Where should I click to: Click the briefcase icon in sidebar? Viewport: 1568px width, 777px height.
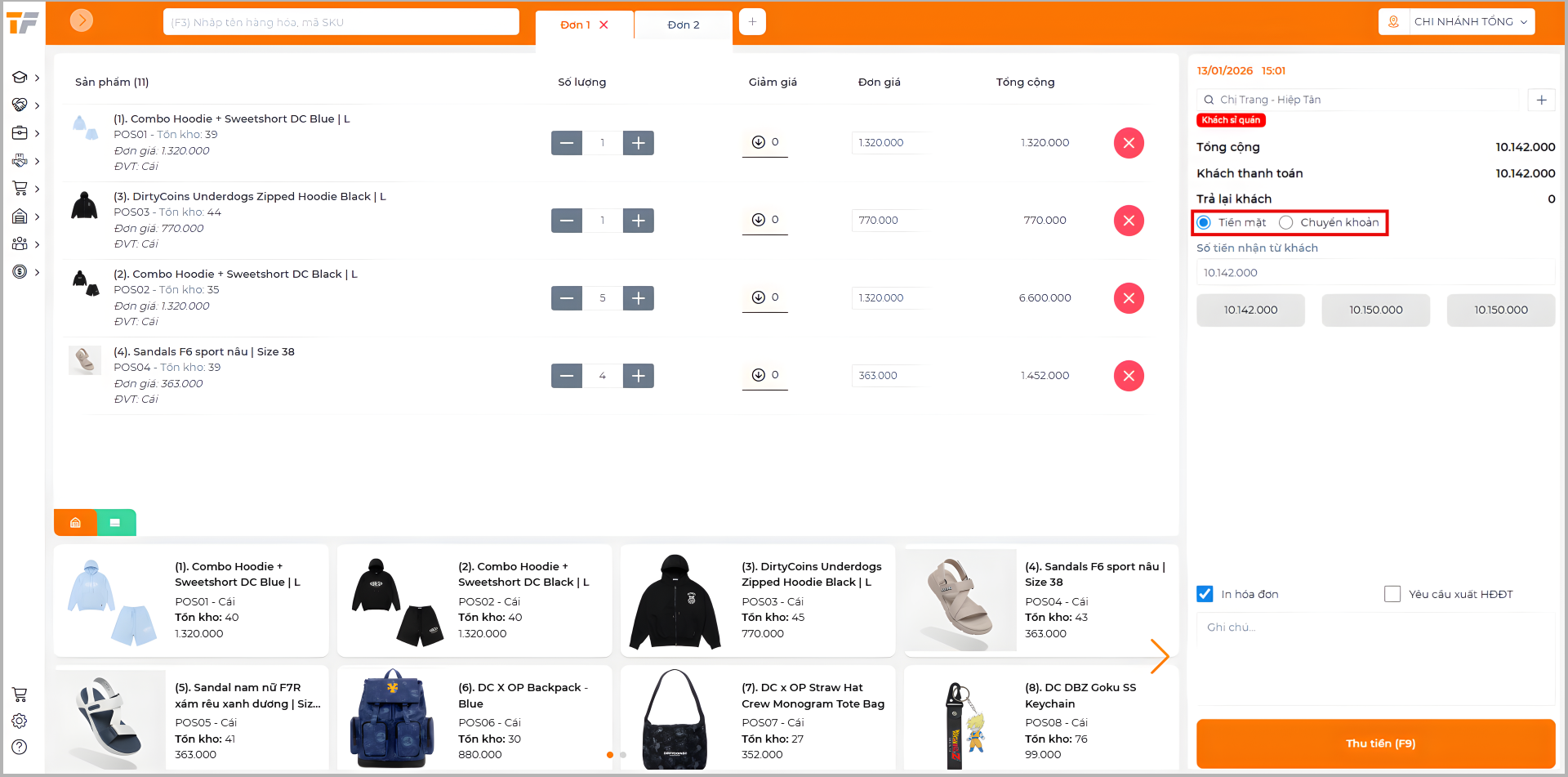point(20,133)
